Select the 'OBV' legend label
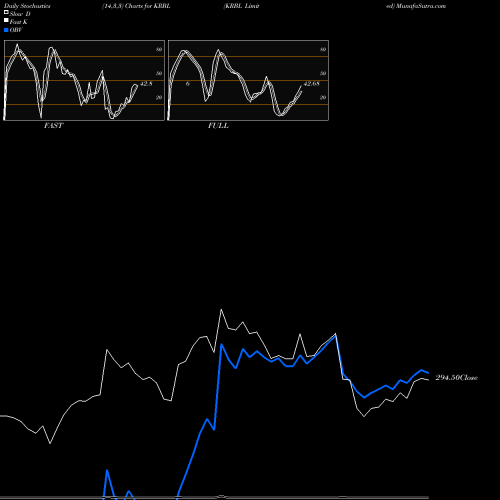 tap(16, 30)
